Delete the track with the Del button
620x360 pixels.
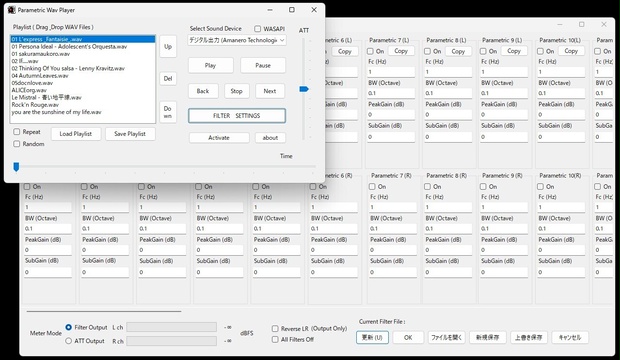[x=168, y=79]
